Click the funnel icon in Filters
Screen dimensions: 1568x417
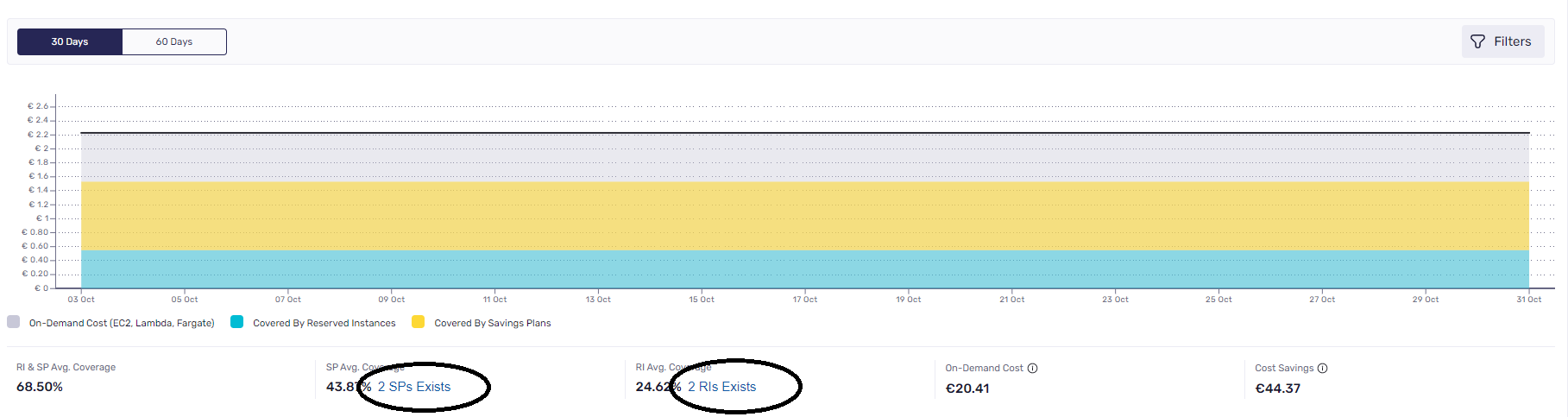click(1477, 41)
